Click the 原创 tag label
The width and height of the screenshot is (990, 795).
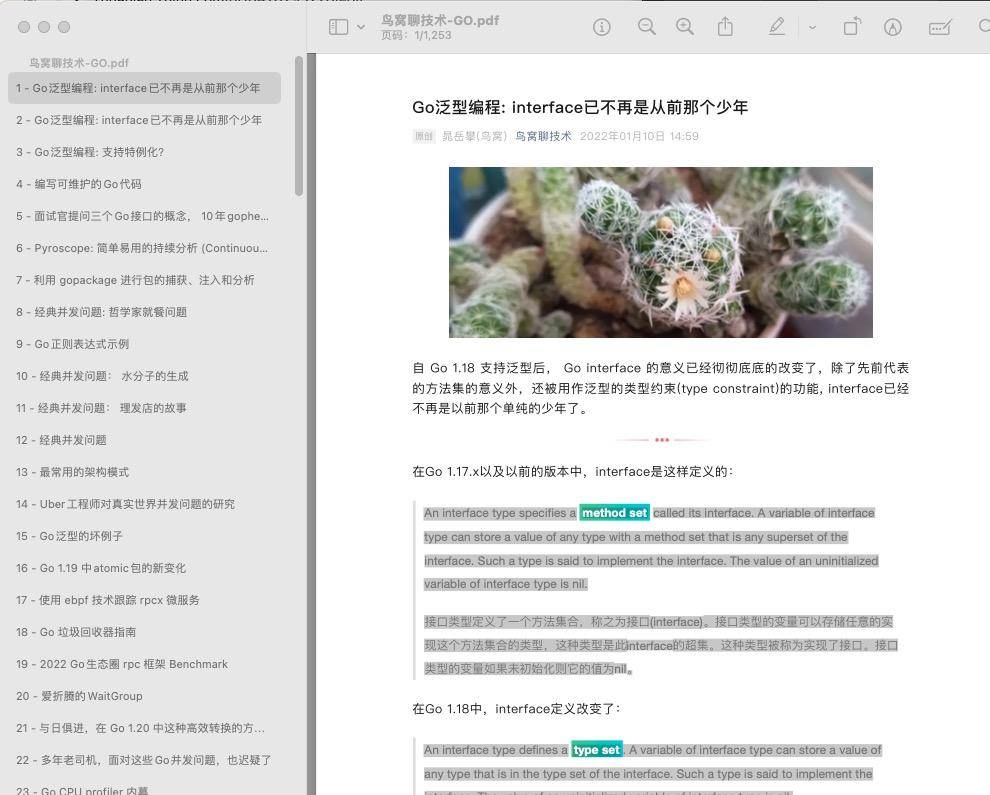coord(424,136)
